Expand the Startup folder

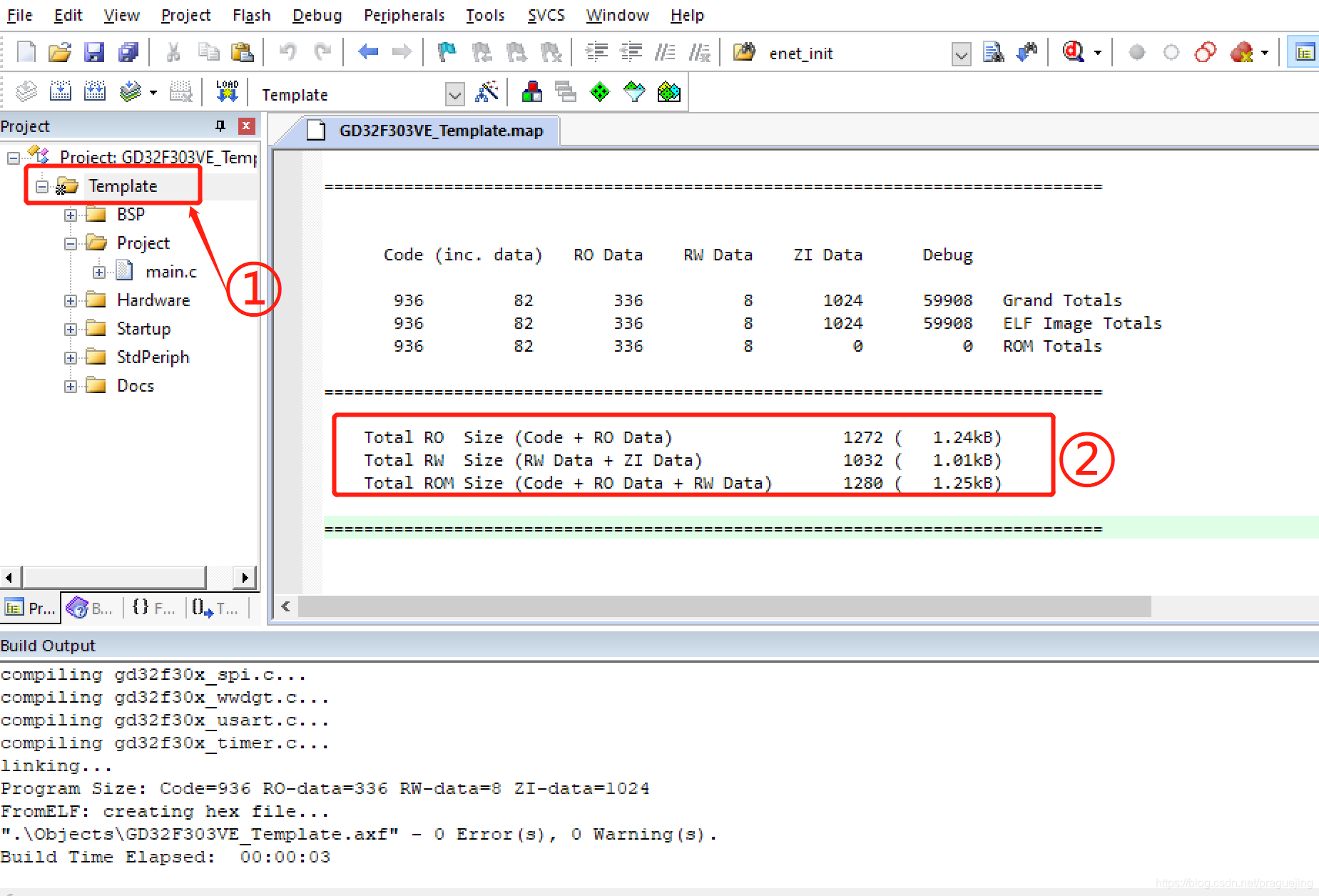coord(71,330)
